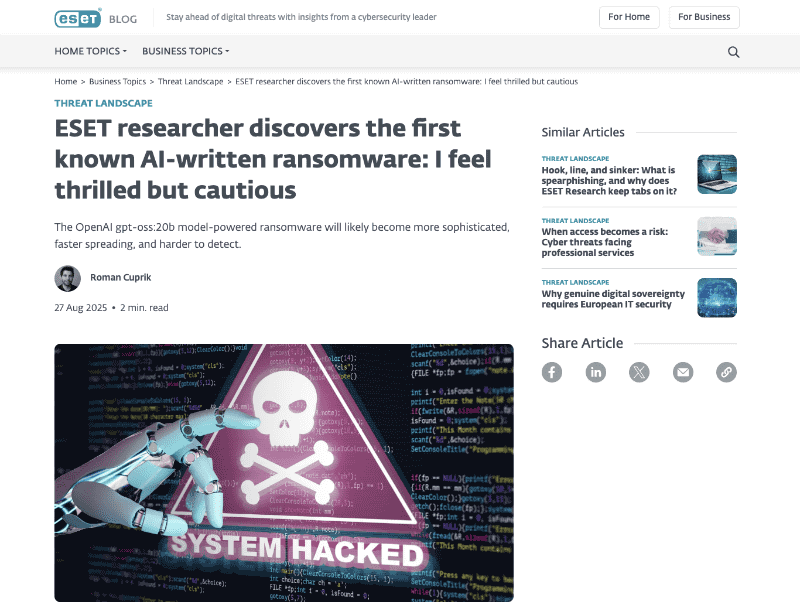Expand the Business Topics dropdown

pos(186,51)
